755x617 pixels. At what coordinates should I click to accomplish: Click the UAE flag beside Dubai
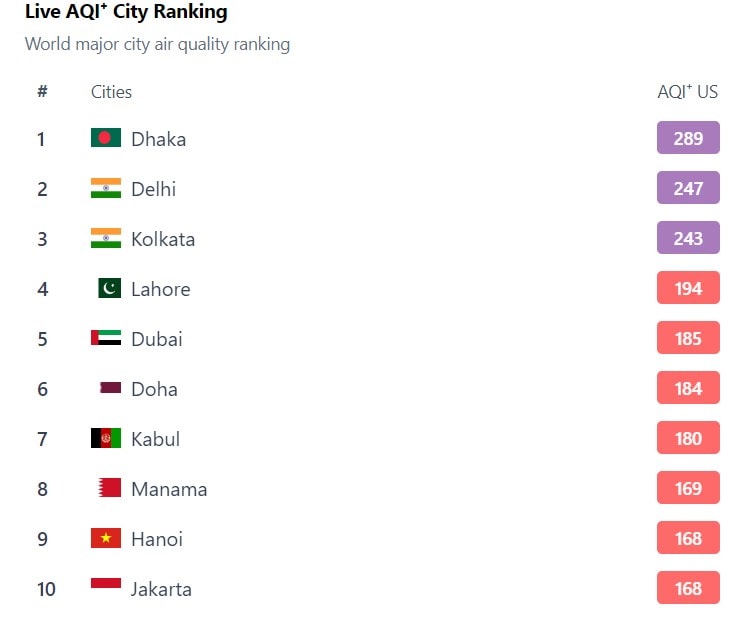pyautogui.click(x=105, y=338)
